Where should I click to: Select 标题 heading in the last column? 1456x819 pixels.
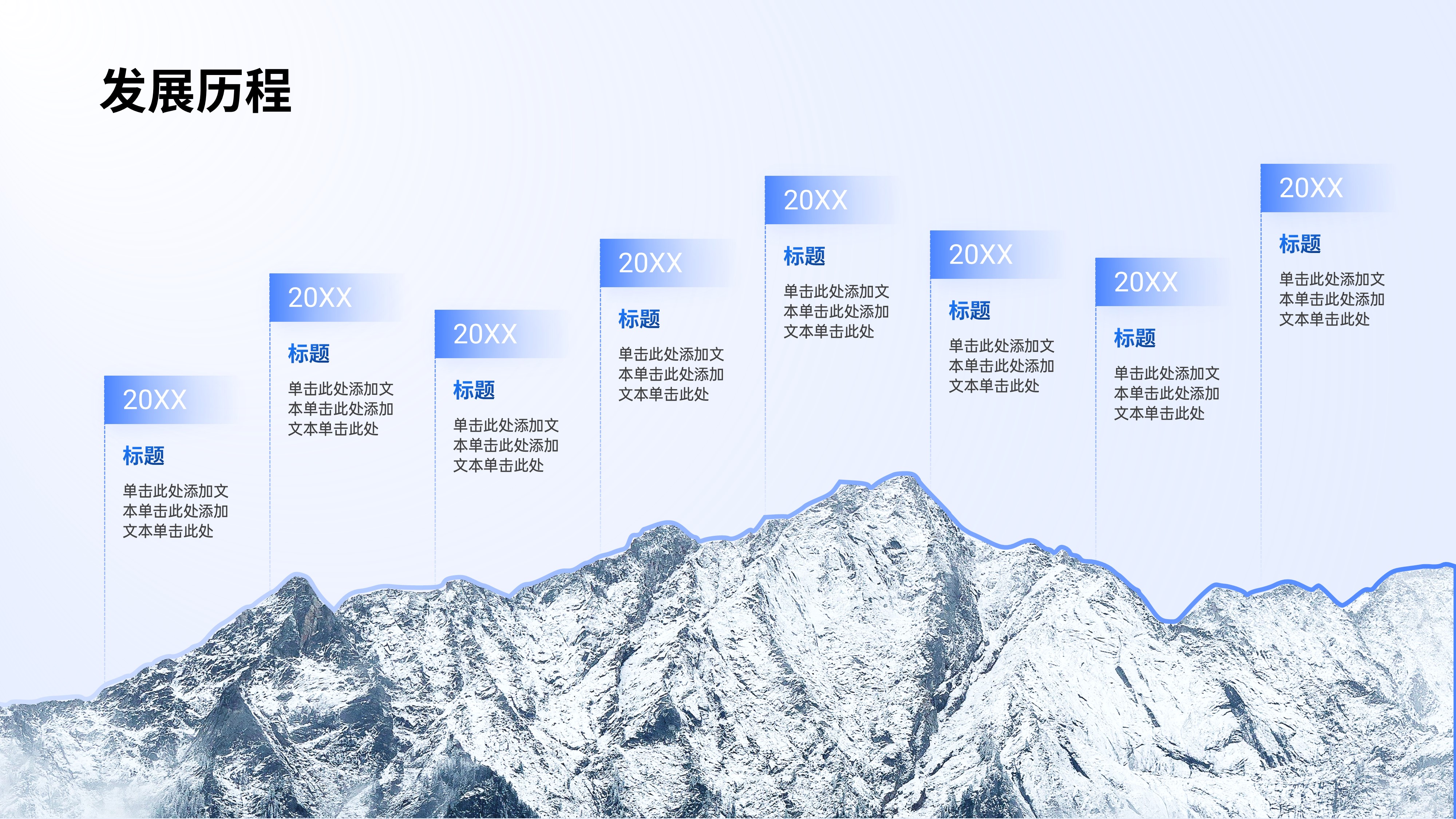click(1300, 244)
